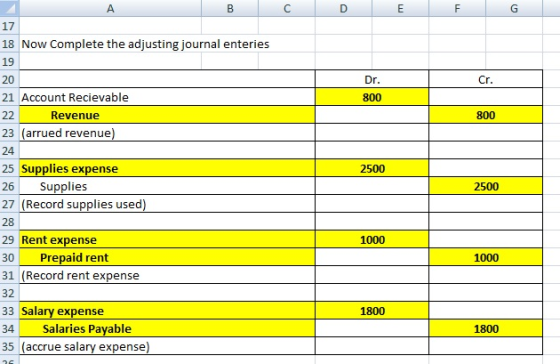This screenshot has height=364, width=560.
Task: Select row 18 header
Action: (x=9, y=44)
